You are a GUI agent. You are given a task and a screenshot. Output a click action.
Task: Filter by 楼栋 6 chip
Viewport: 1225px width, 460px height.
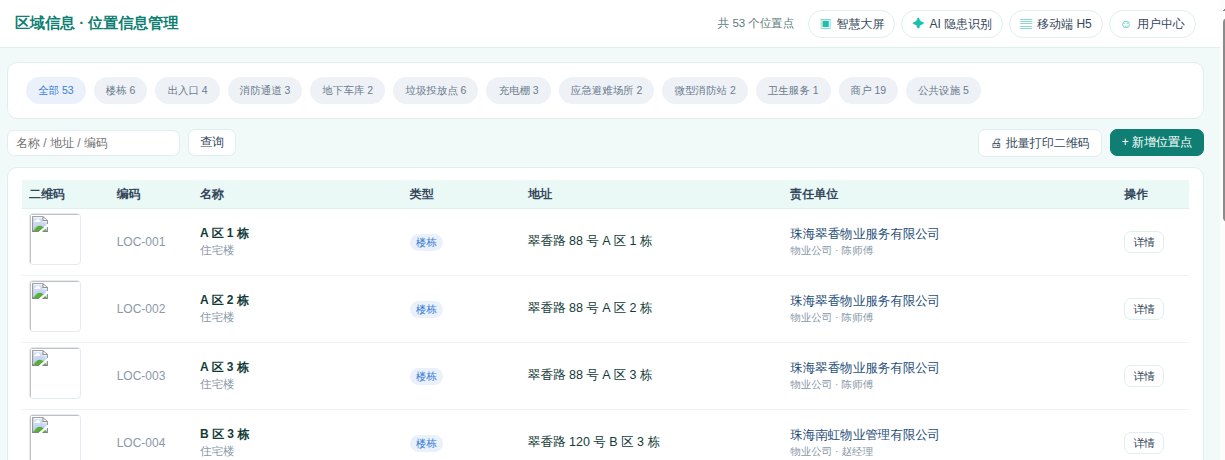121,91
